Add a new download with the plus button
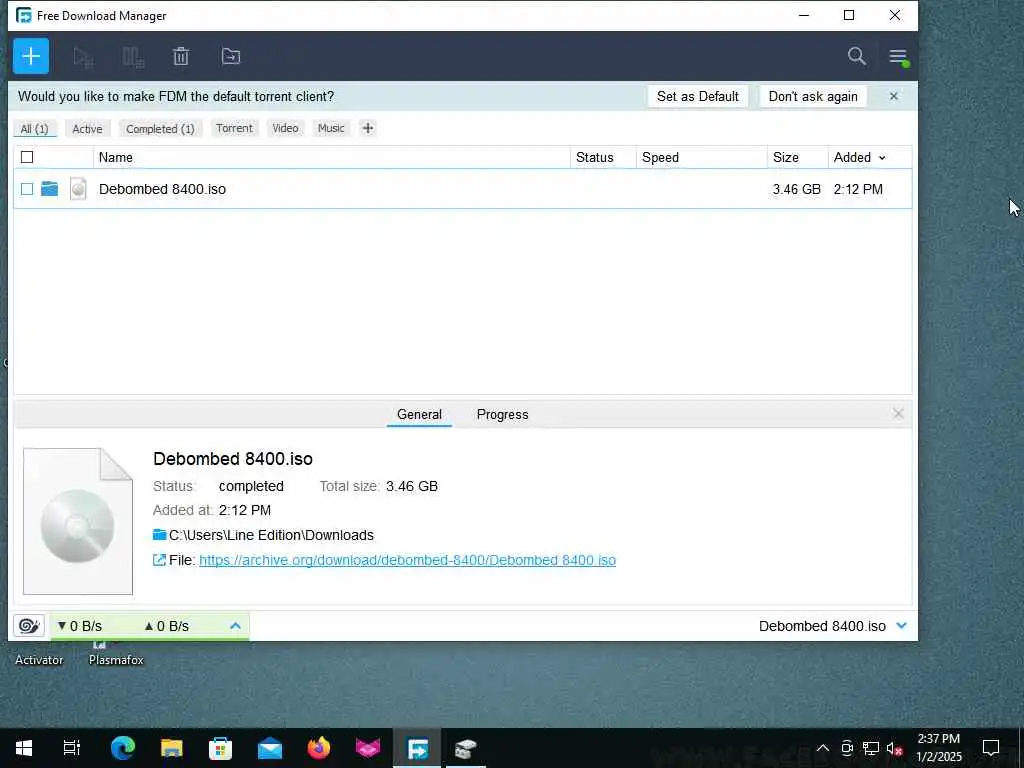The image size is (1024, 768). pyautogui.click(x=31, y=56)
